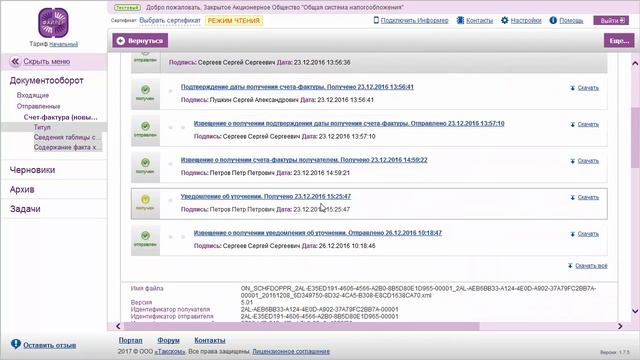
Task: Click download arrow icon for row received 13:56:41
Action: [x=573, y=88]
